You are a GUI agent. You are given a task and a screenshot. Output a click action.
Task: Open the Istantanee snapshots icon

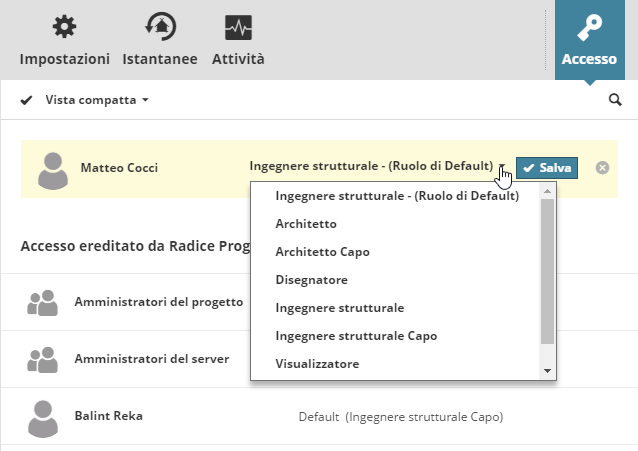click(x=160, y=27)
